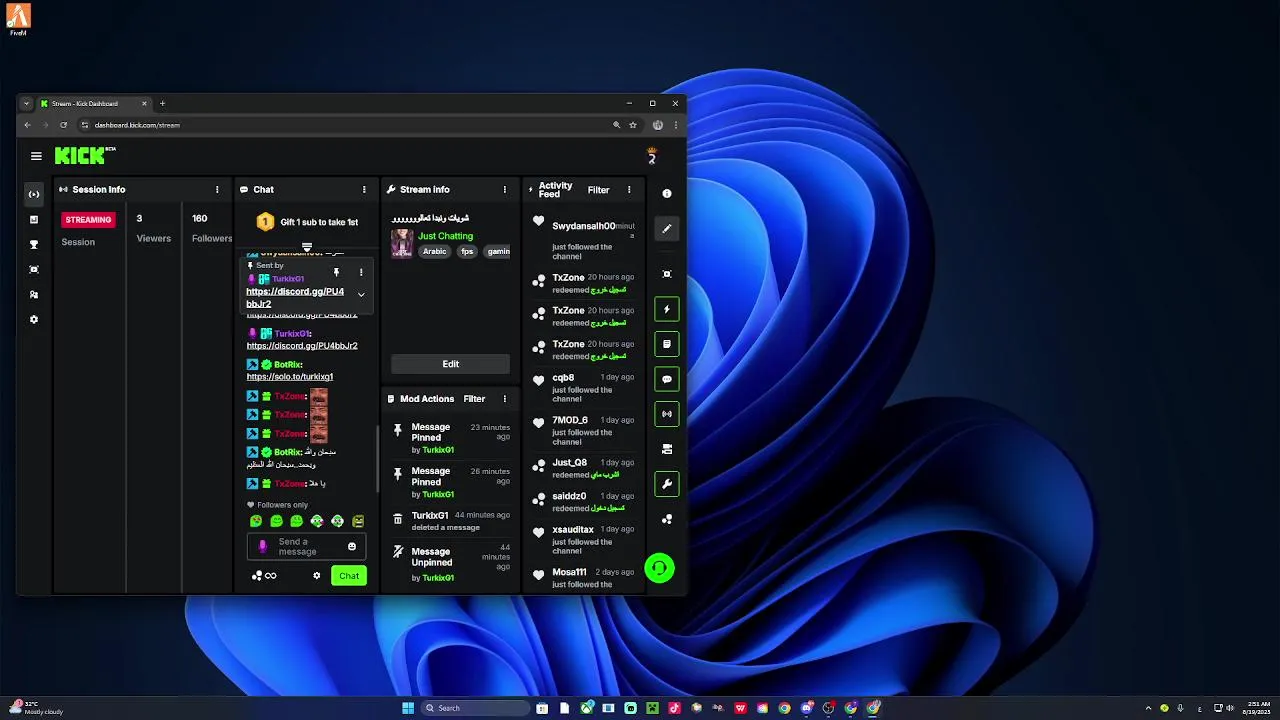Click the left sidebar screen-capture frame icon
Image resolution: width=1280 pixels, height=720 pixels.
[x=34, y=269]
